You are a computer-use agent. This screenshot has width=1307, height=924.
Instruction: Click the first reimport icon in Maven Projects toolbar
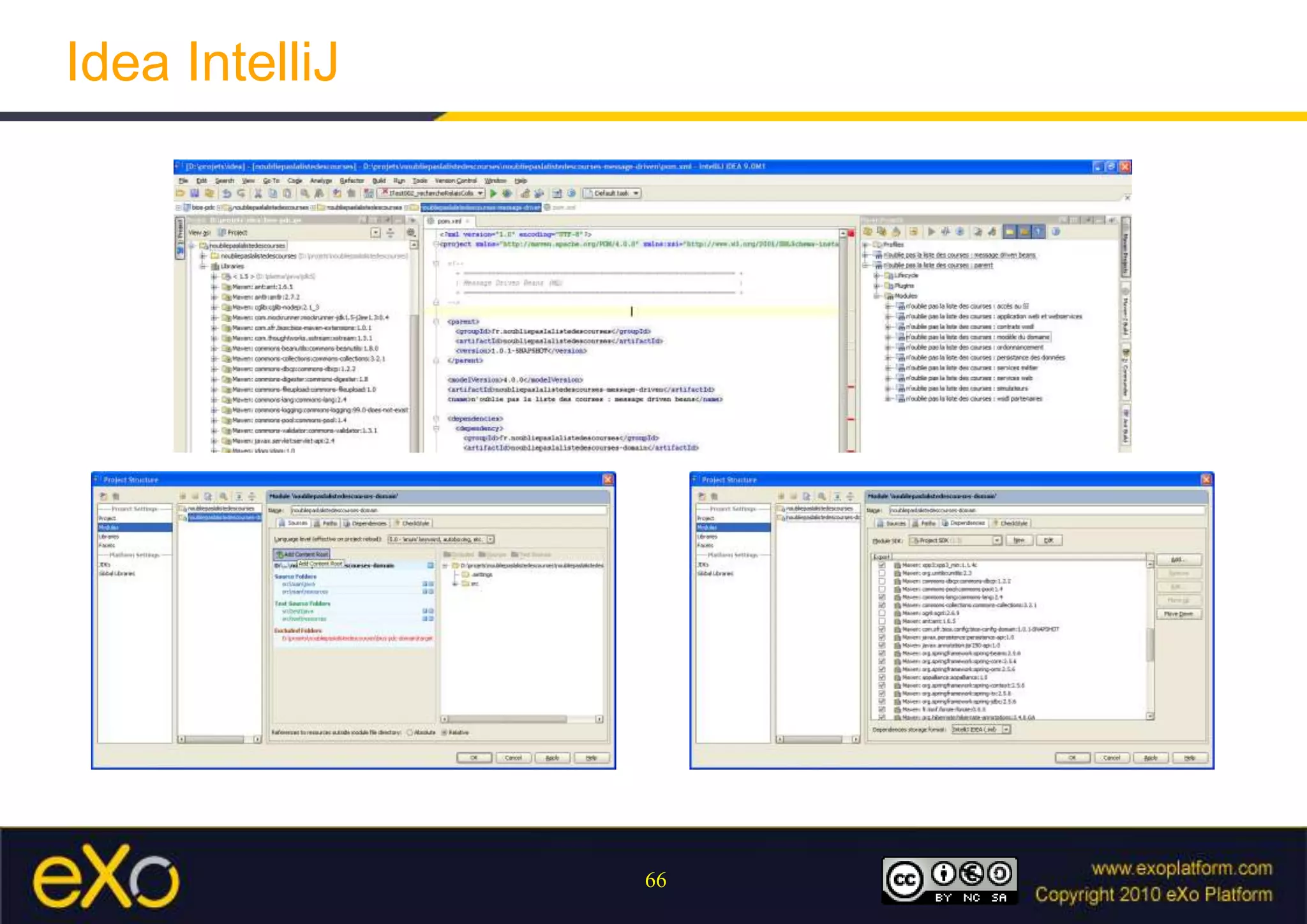(x=868, y=232)
